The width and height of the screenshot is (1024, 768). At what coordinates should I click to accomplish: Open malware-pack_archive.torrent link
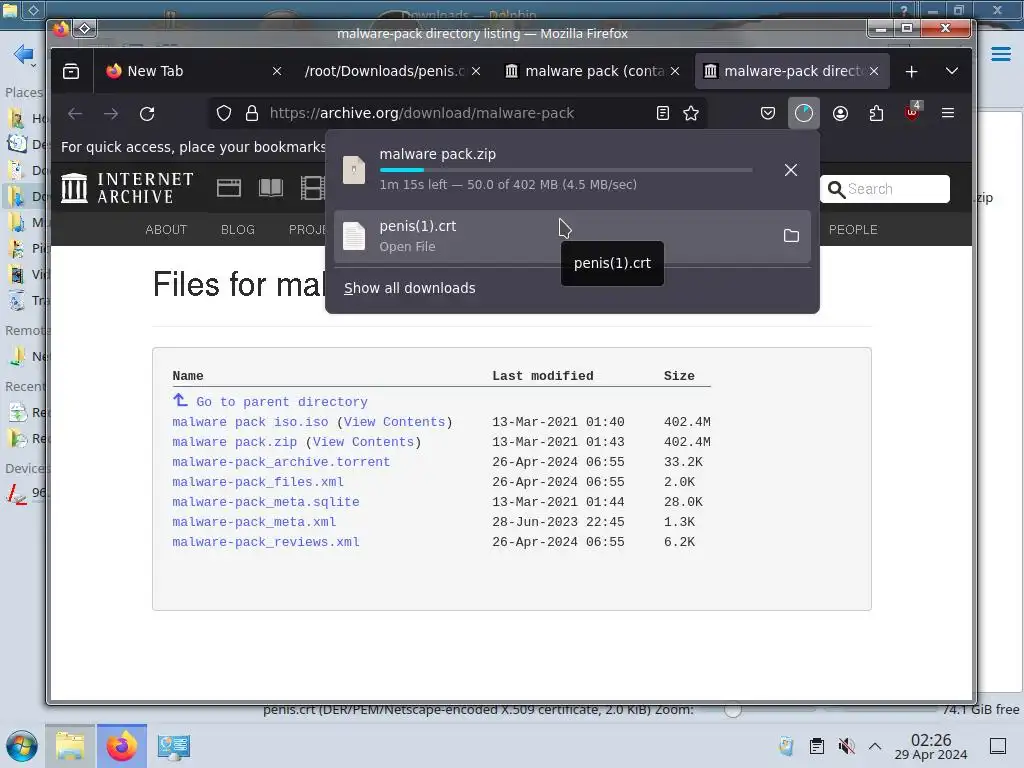(x=281, y=462)
